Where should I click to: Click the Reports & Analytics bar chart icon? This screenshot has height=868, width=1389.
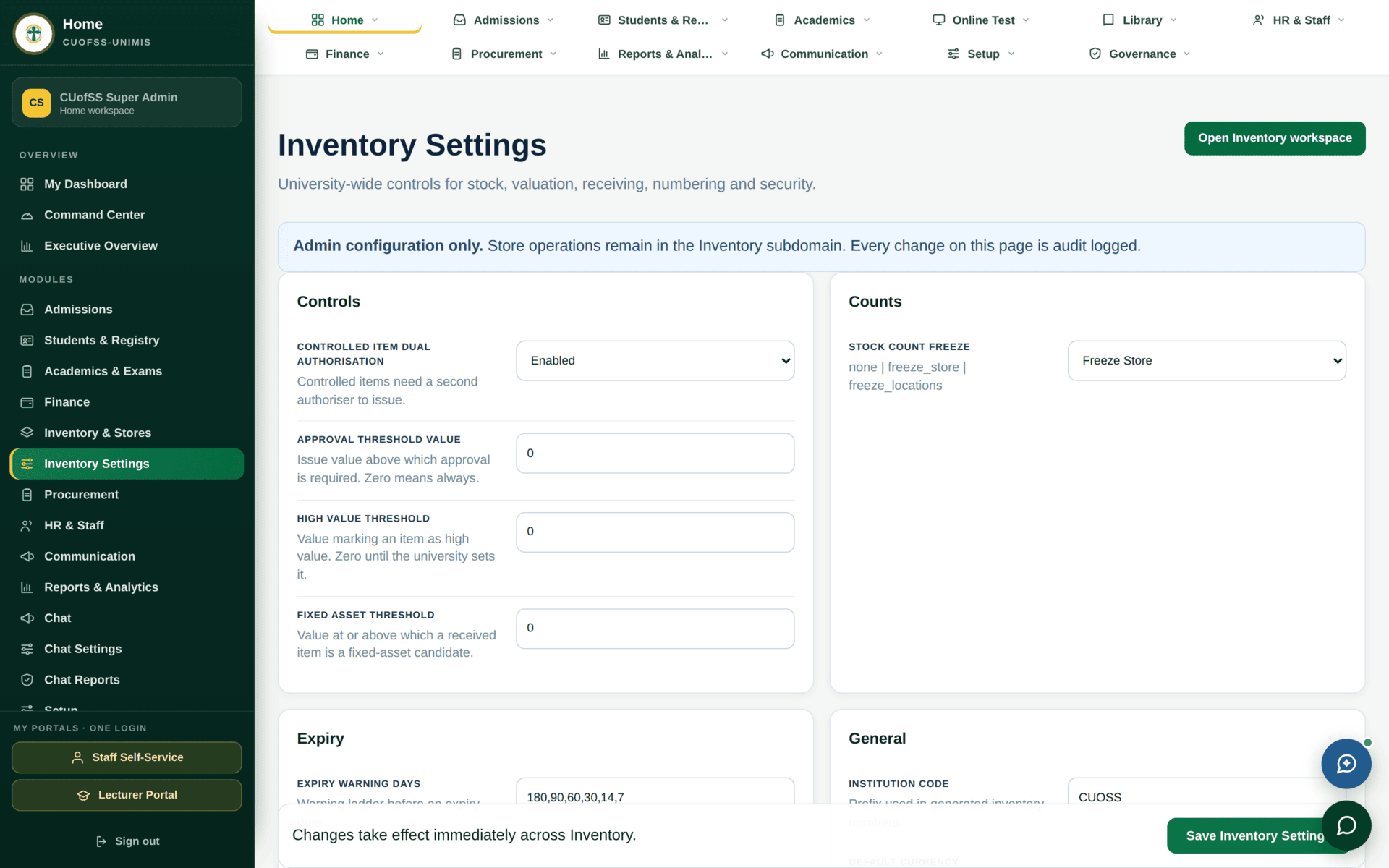point(27,587)
